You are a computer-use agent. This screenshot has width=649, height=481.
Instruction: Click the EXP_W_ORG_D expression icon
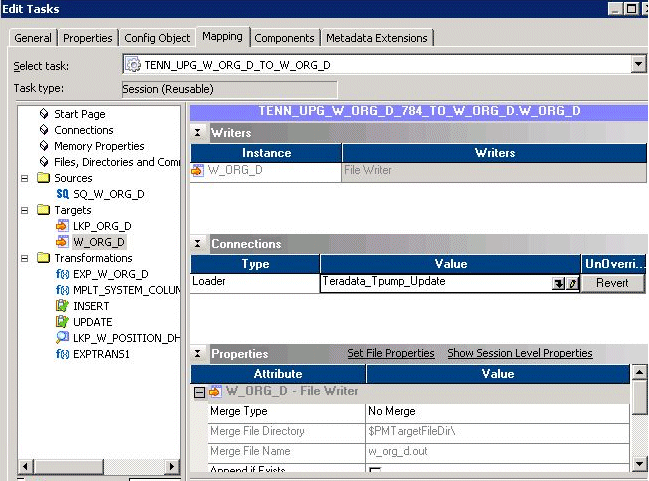62,274
